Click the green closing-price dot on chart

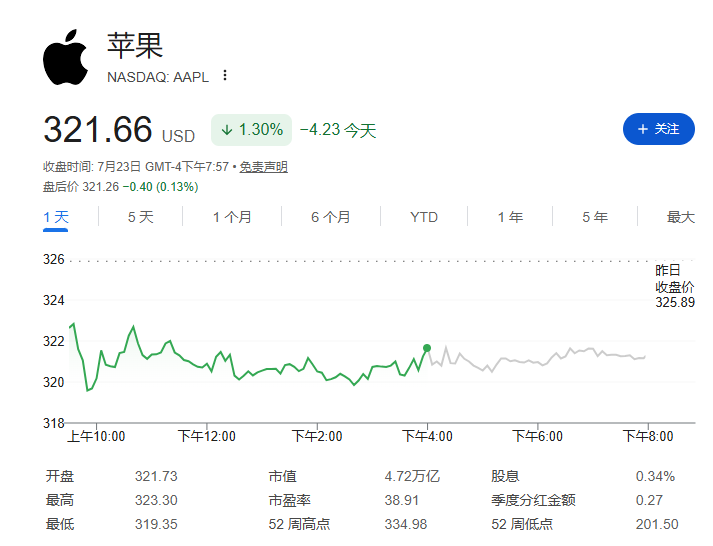point(427,348)
